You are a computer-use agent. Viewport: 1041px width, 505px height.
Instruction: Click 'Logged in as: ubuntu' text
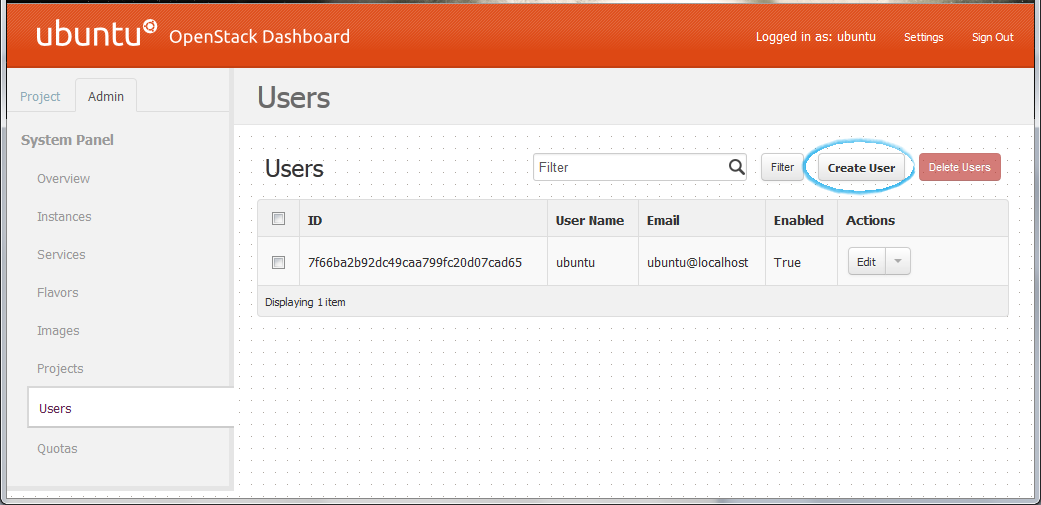[x=816, y=36]
